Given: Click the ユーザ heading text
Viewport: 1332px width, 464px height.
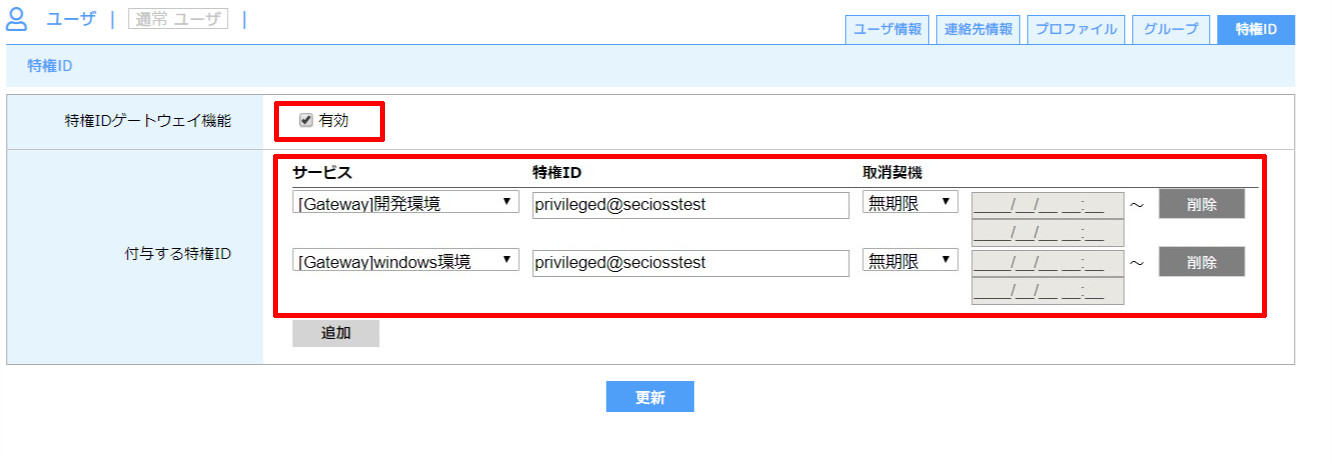Looking at the screenshot, I should (x=71, y=18).
